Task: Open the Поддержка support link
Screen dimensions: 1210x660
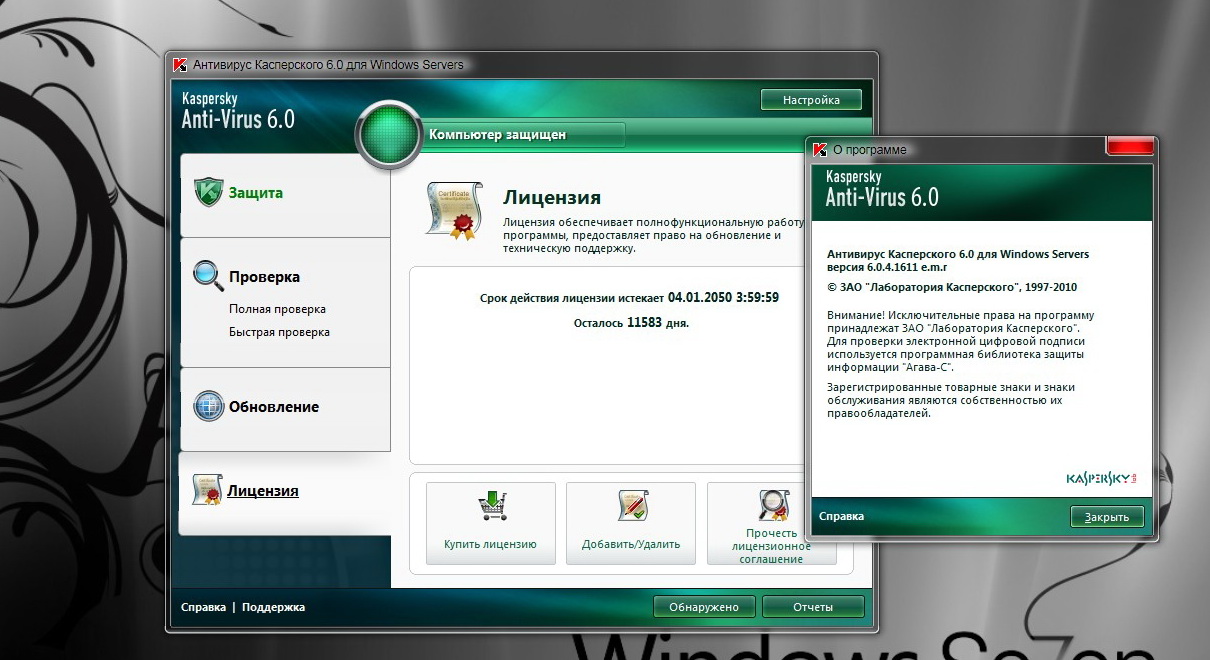Action: (273, 607)
